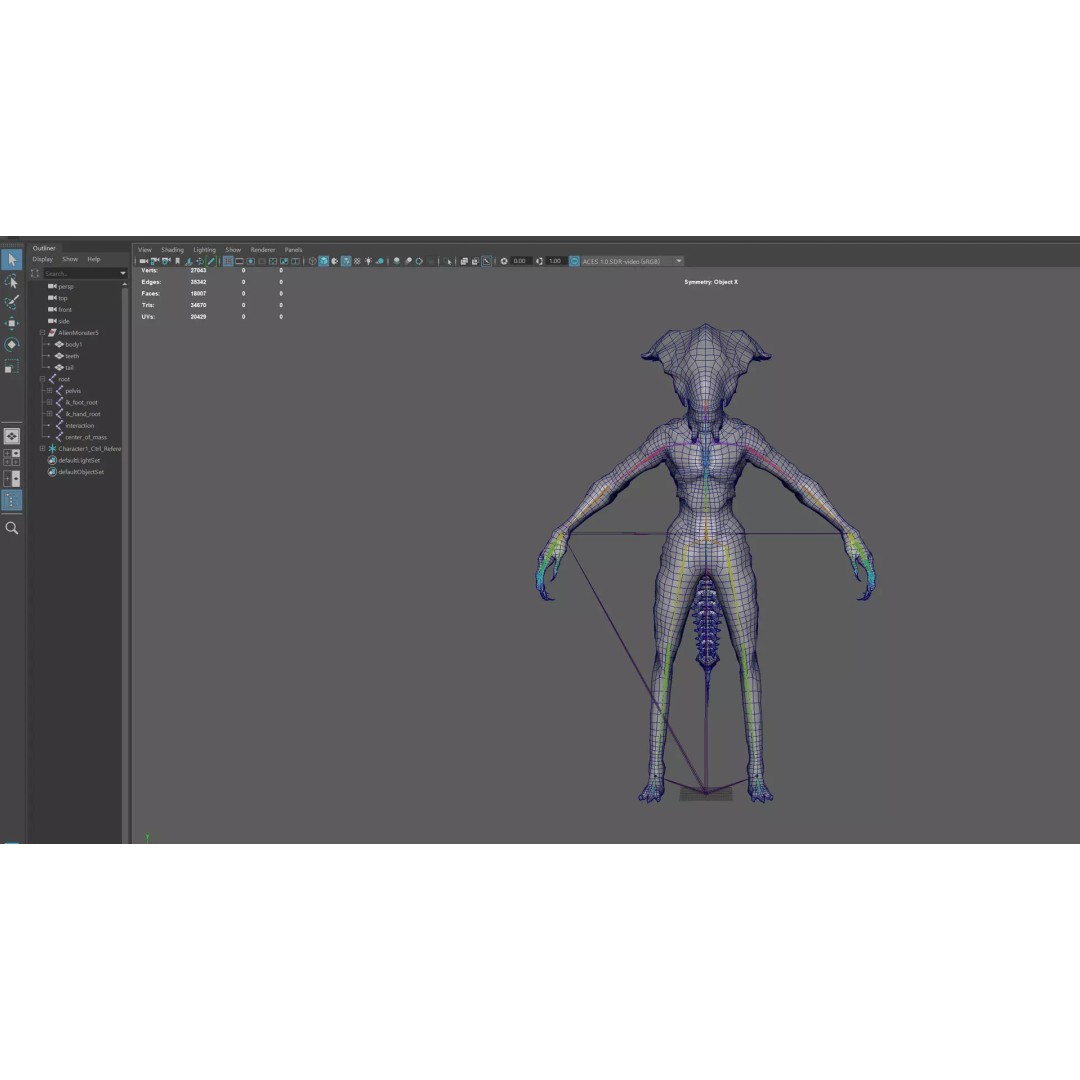Activate the Lasso select tool
This screenshot has height=1080, width=1080.
point(12,281)
